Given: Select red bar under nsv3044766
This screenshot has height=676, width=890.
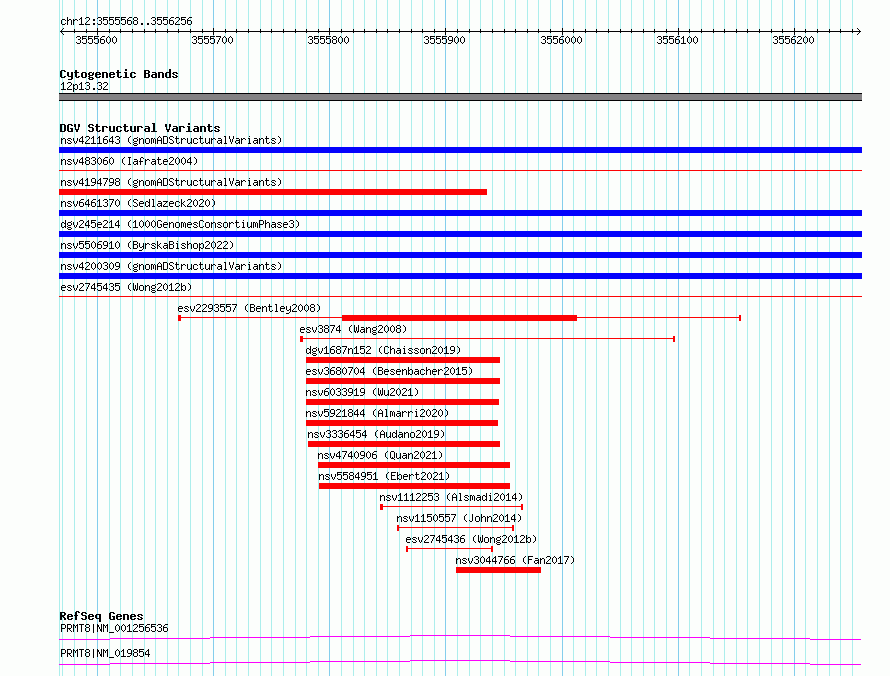Looking at the screenshot, I should coord(498,570).
